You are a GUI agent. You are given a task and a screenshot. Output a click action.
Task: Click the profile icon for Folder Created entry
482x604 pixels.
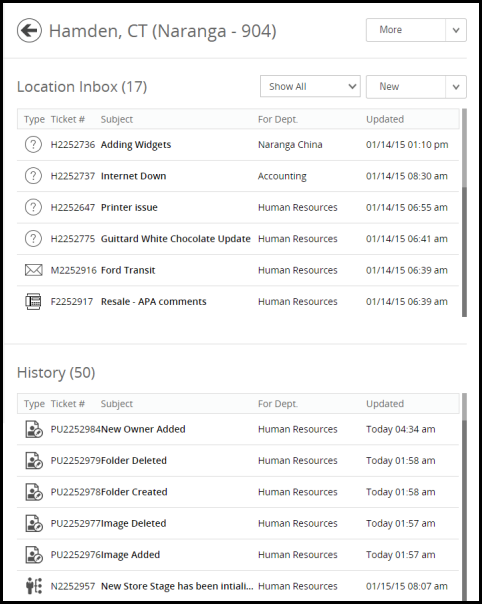click(34, 492)
